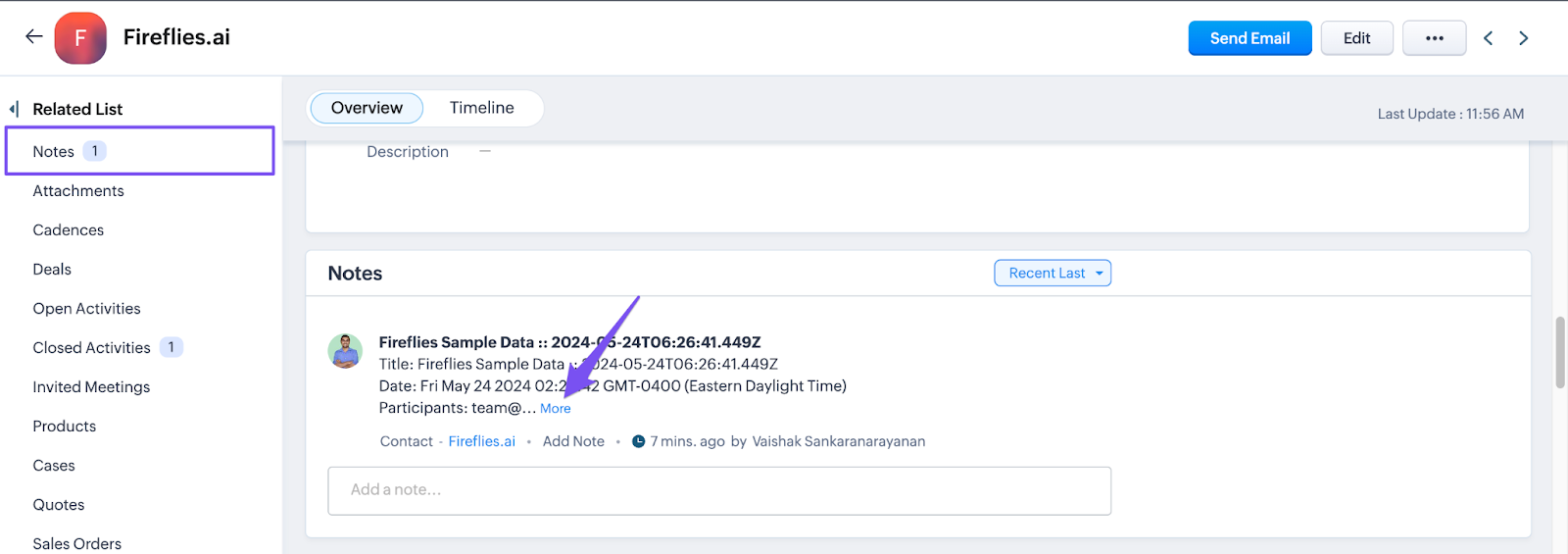Click the Closed Activities count badge

(171, 347)
